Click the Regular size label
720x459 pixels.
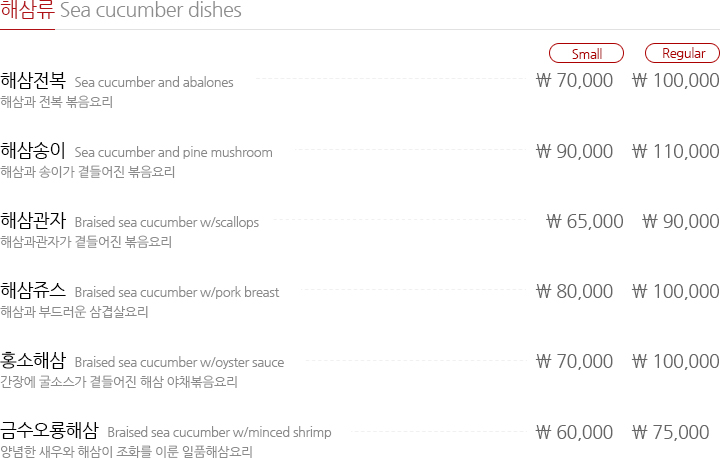pos(683,53)
